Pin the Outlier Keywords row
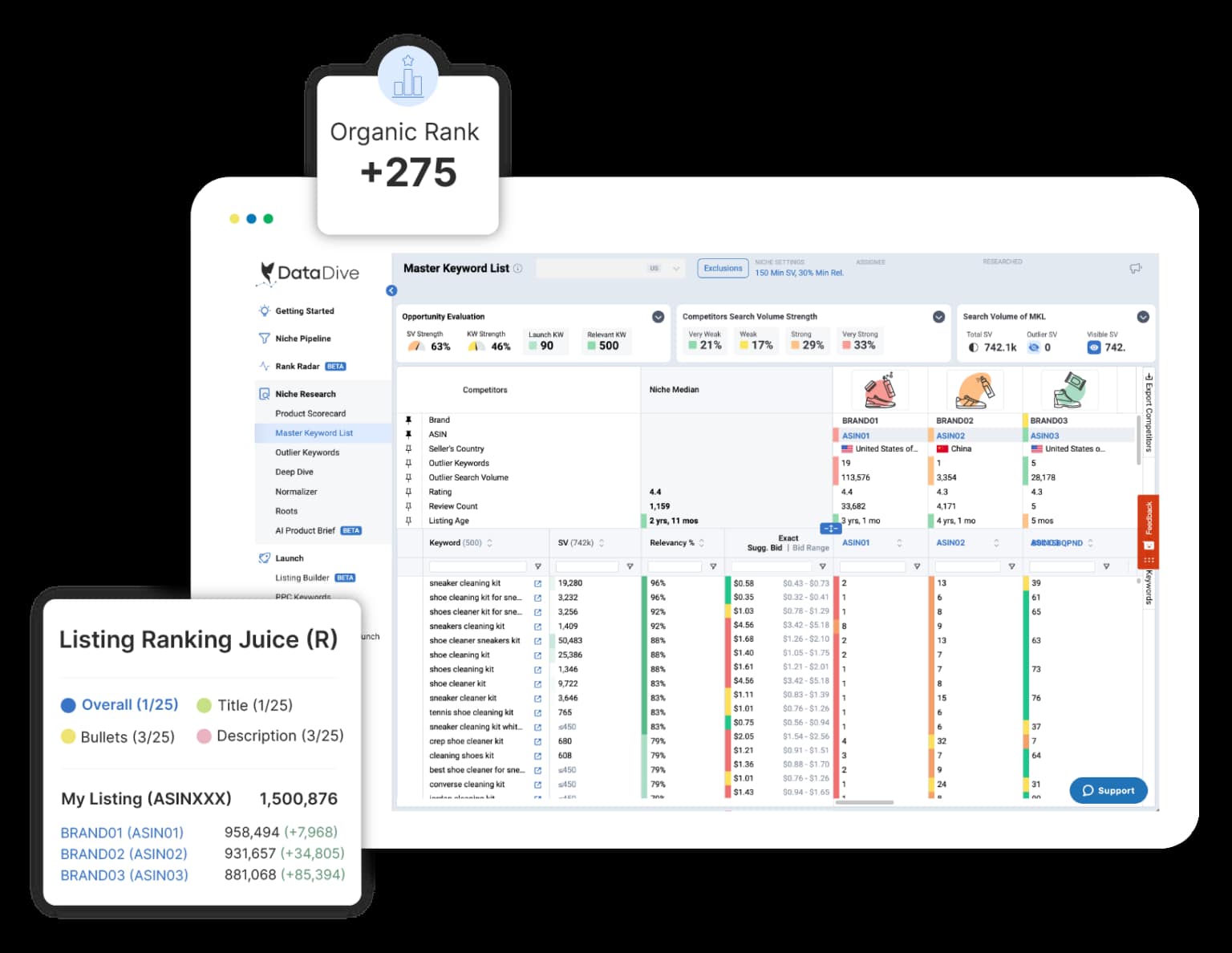 pyautogui.click(x=408, y=464)
